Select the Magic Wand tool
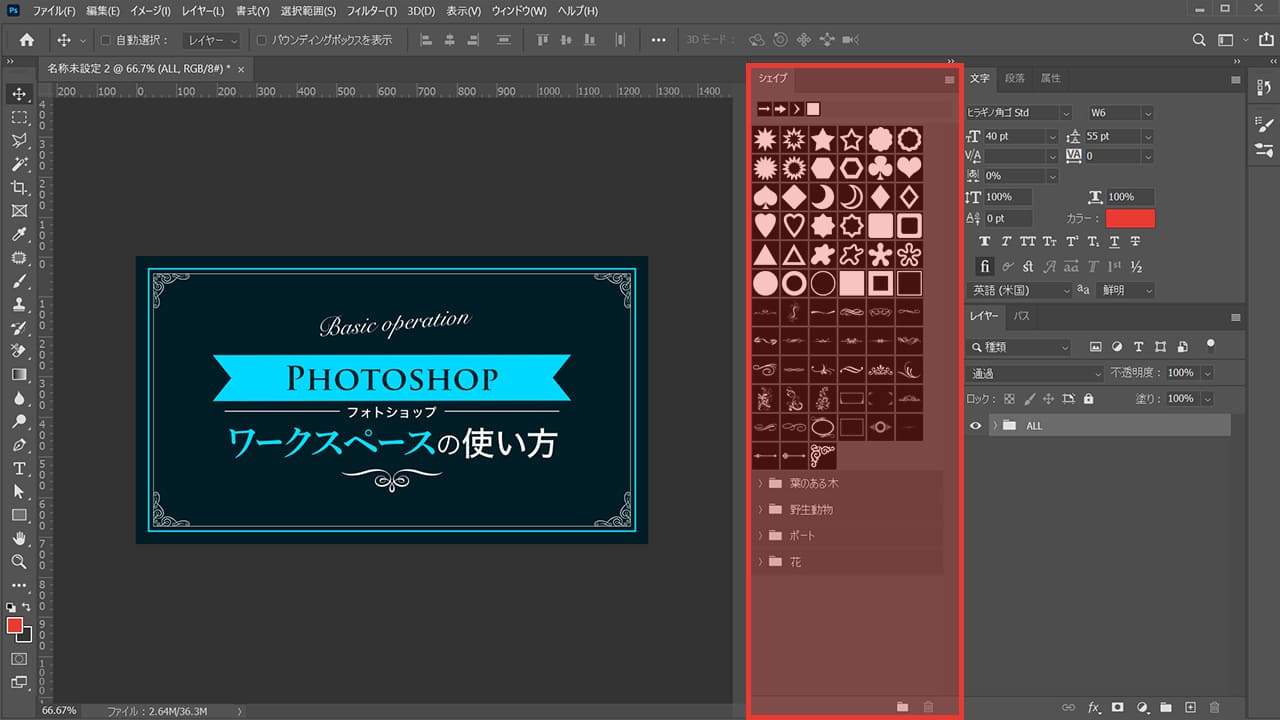 [x=19, y=164]
